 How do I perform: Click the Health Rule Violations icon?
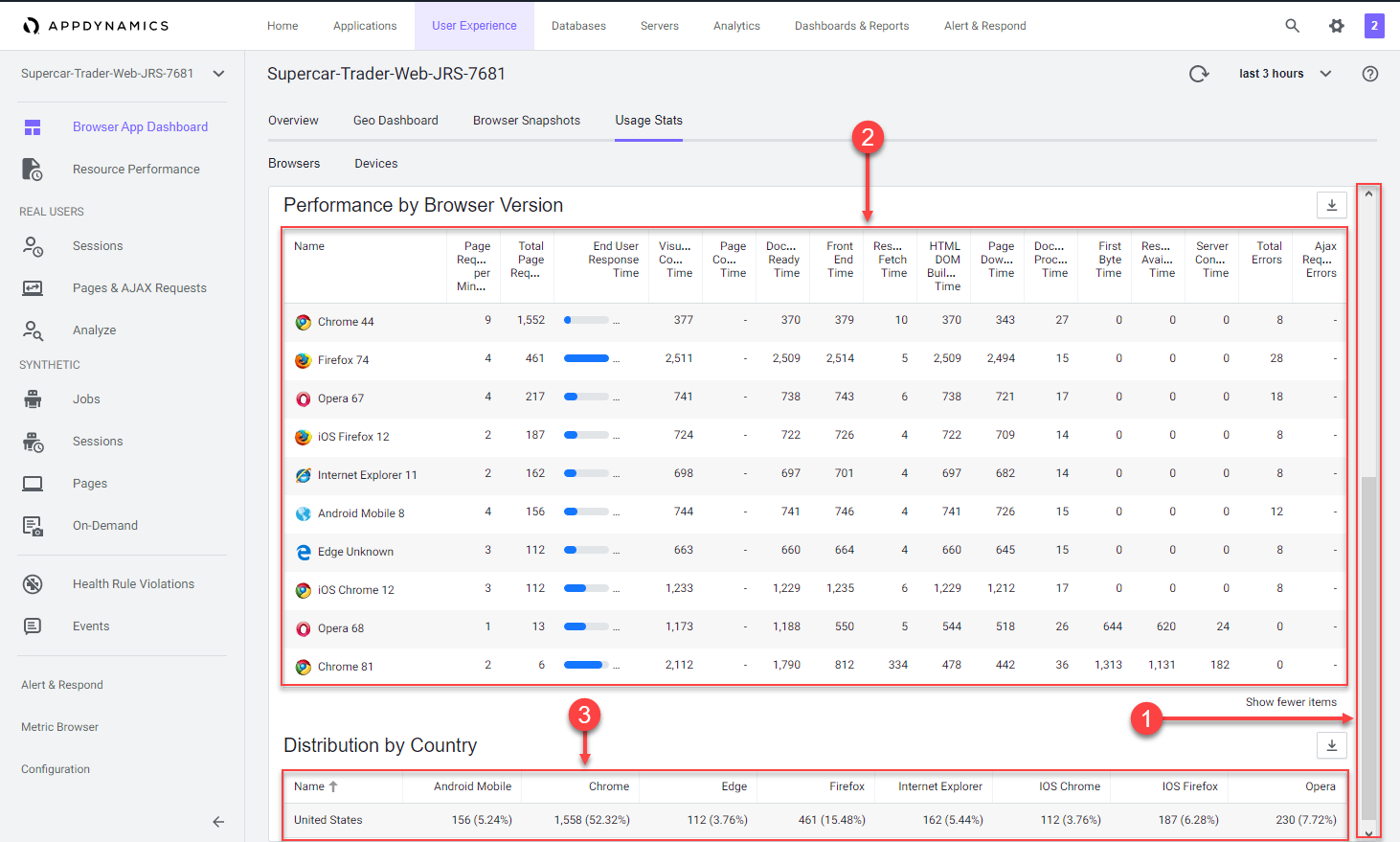point(33,584)
